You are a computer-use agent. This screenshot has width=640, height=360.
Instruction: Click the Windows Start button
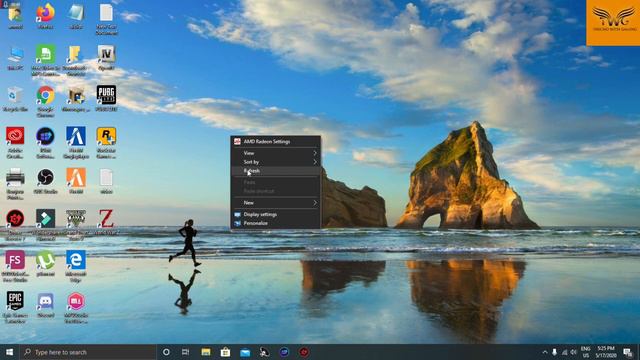pos(9,352)
